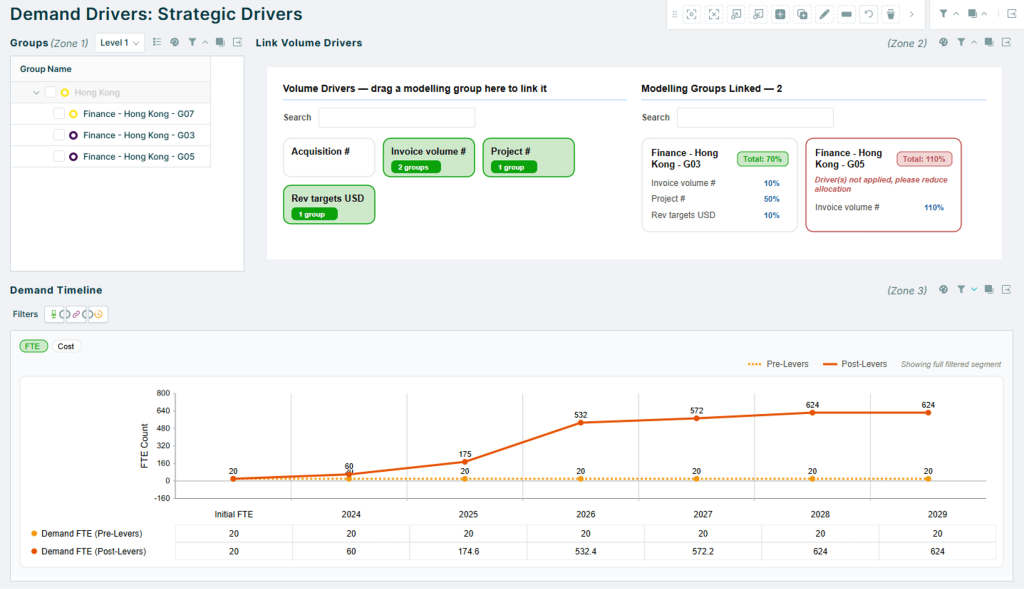Click the Modelling Groups Linked search field
The width and height of the screenshot is (1024, 589).
coord(755,118)
